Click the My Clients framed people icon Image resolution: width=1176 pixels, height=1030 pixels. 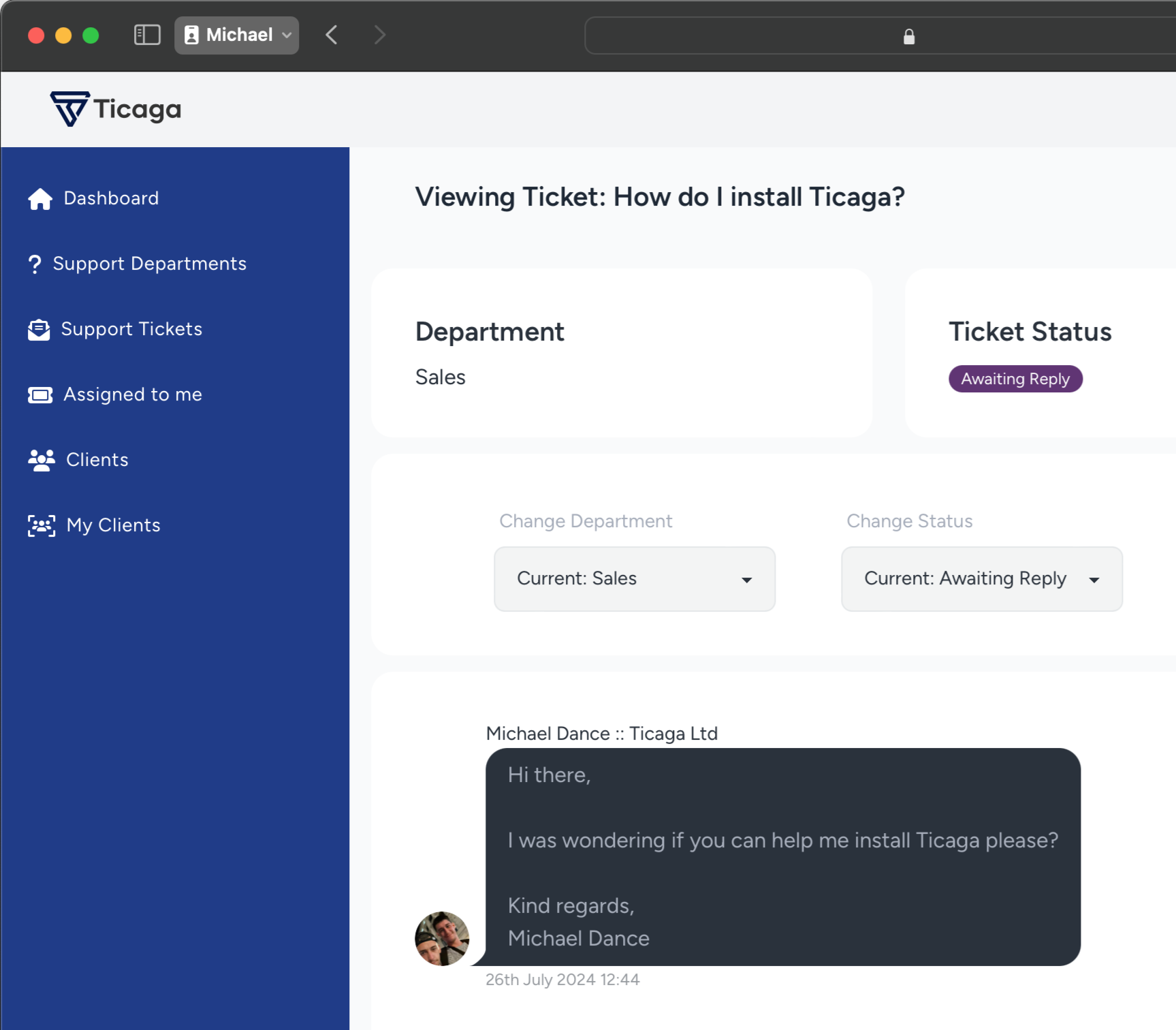point(42,526)
